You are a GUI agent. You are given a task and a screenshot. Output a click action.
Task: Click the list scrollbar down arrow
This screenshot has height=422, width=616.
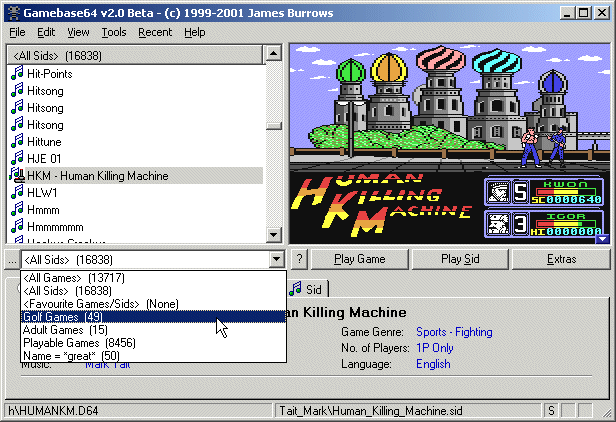(x=273, y=235)
